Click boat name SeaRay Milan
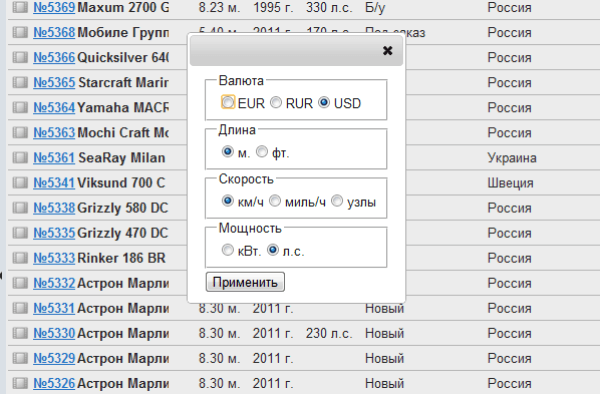The width and height of the screenshot is (600, 394). [x=122, y=158]
